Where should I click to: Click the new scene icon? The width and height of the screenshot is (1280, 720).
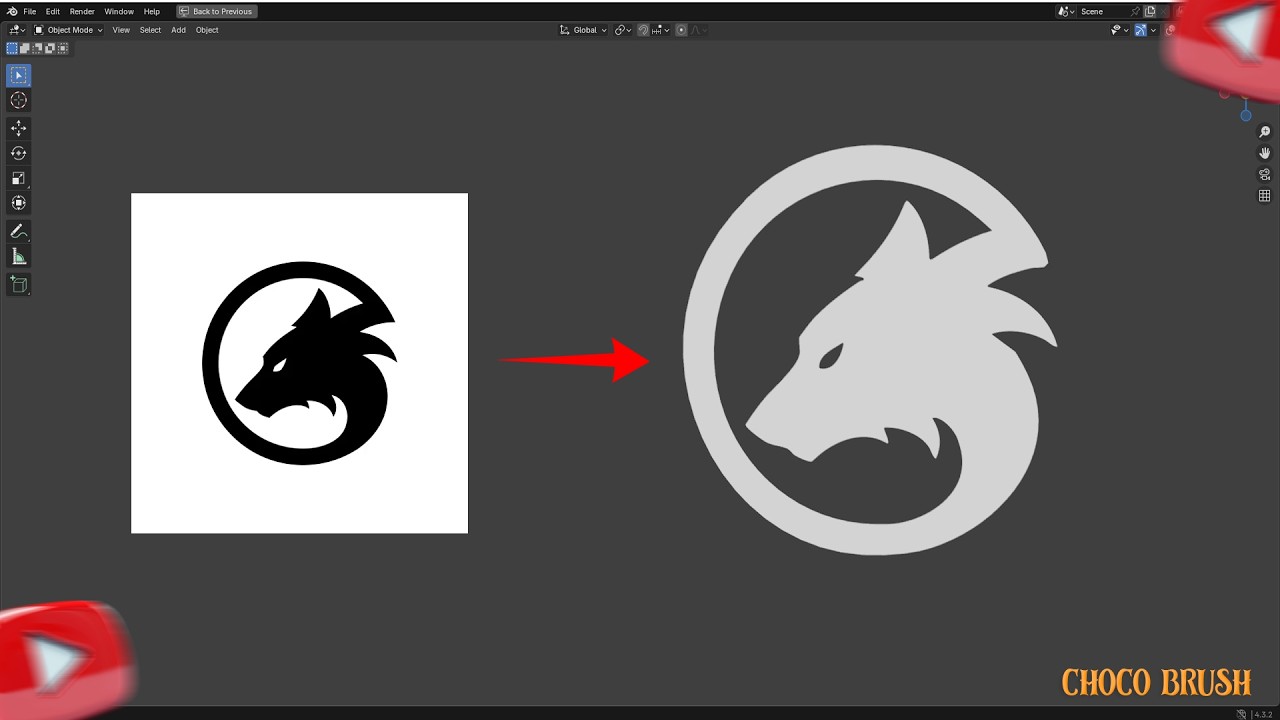point(1150,11)
